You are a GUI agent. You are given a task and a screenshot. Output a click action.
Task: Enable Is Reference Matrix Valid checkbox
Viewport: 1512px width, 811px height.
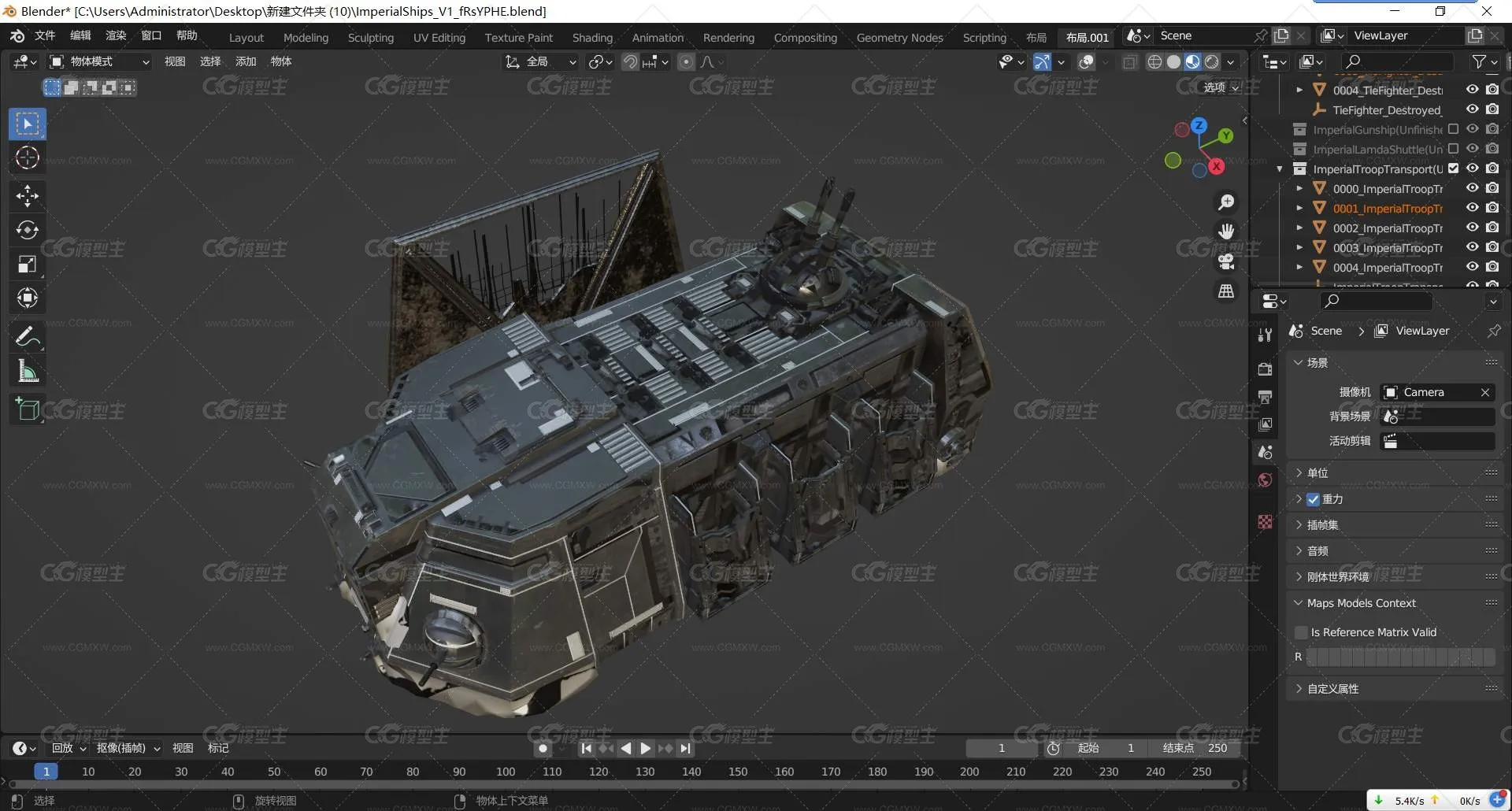[1301, 632]
